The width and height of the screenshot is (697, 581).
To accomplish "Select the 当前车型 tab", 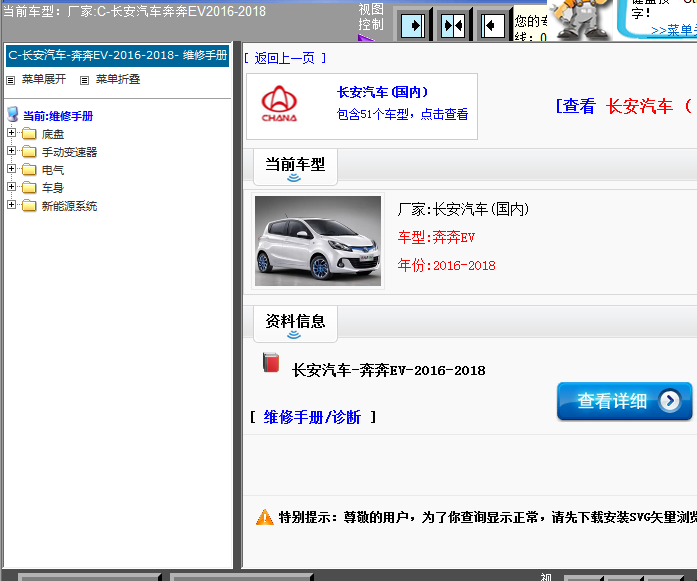I will point(295,167).
